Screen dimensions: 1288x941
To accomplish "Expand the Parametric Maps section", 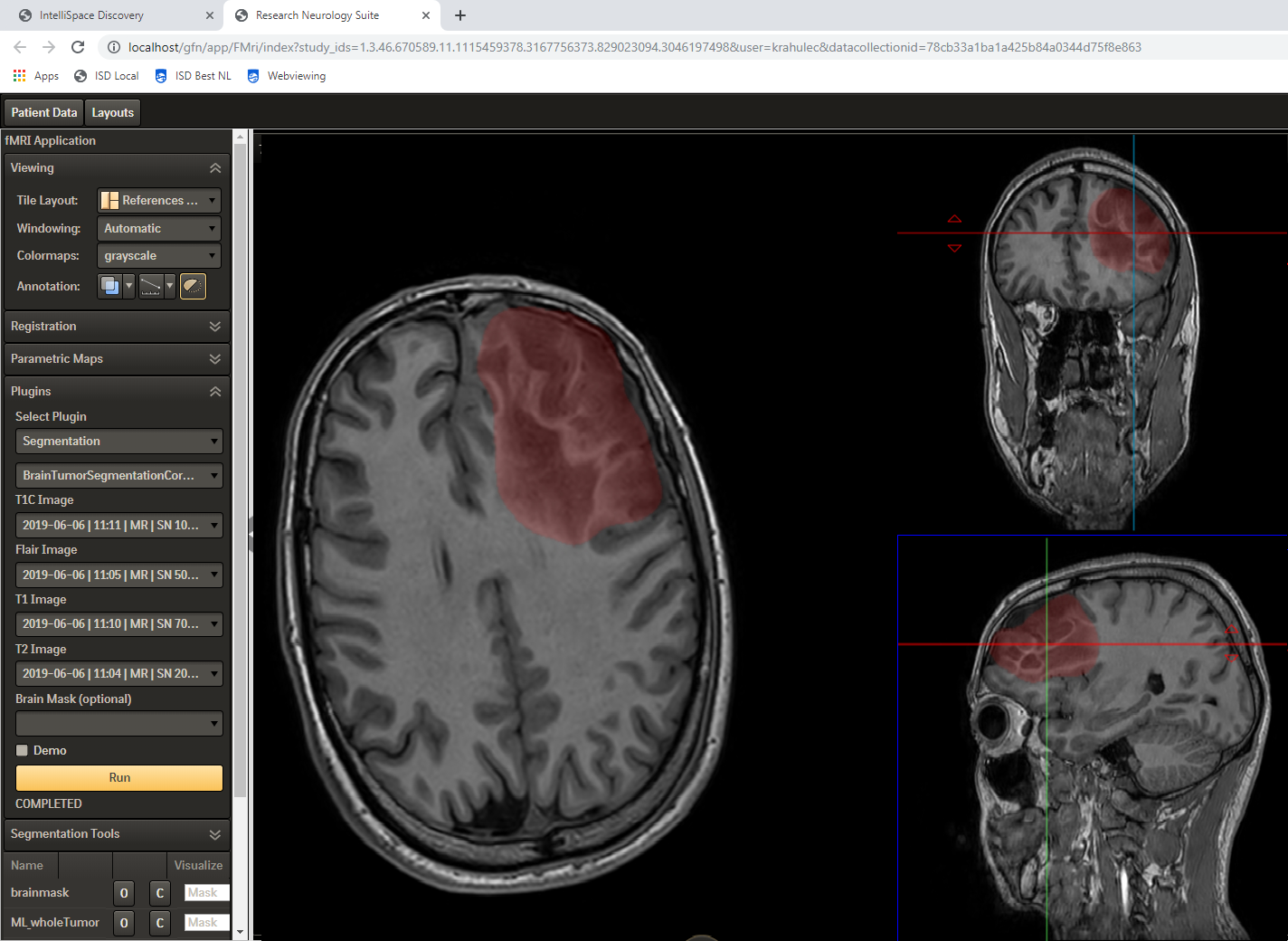I will click(117, 359).
